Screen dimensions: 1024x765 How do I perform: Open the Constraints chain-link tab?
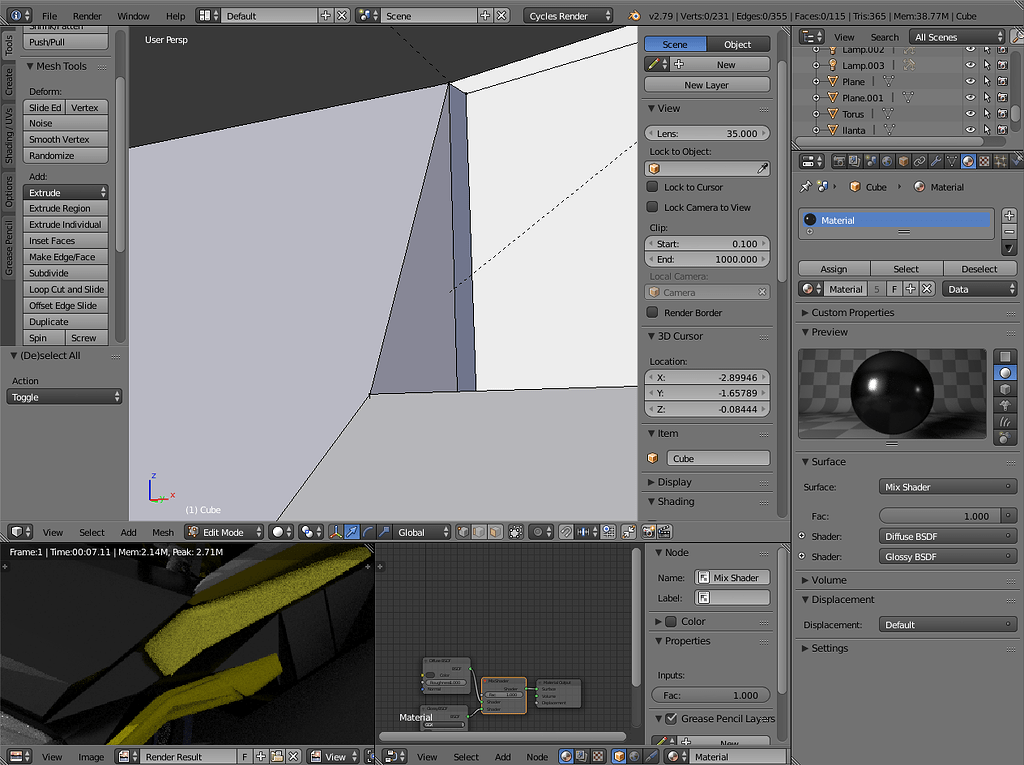click(920, 161)
